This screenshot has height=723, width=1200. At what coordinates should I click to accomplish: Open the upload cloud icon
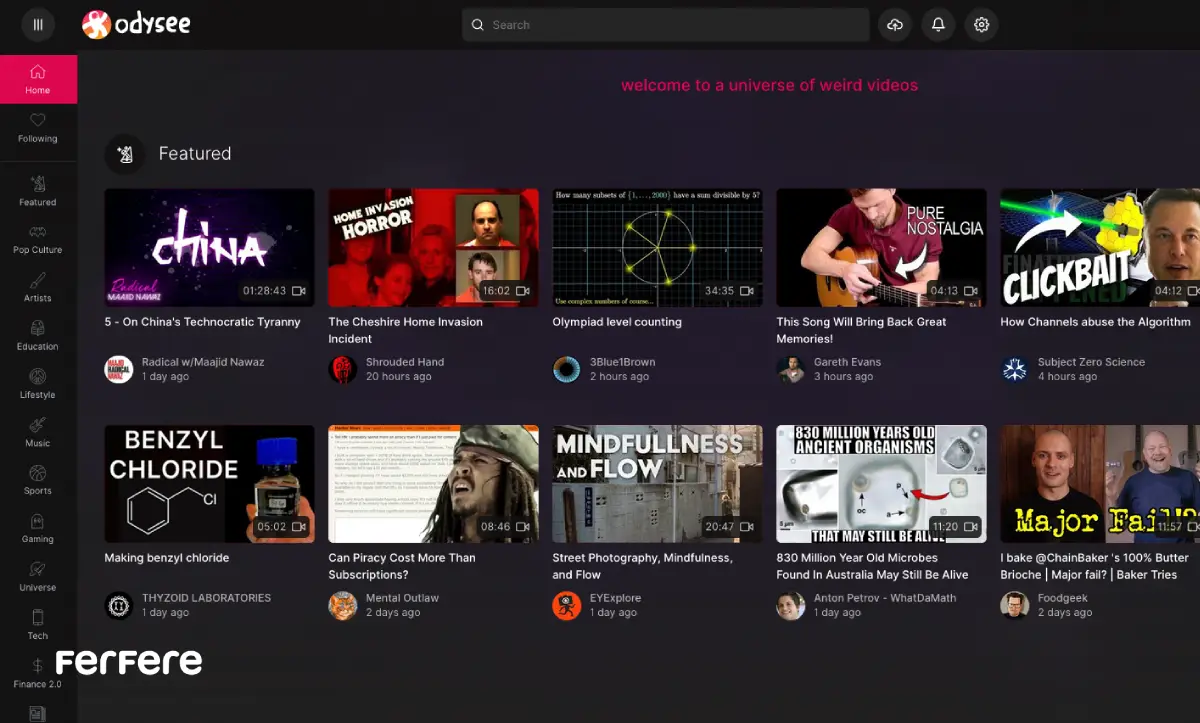click(895, 25)
